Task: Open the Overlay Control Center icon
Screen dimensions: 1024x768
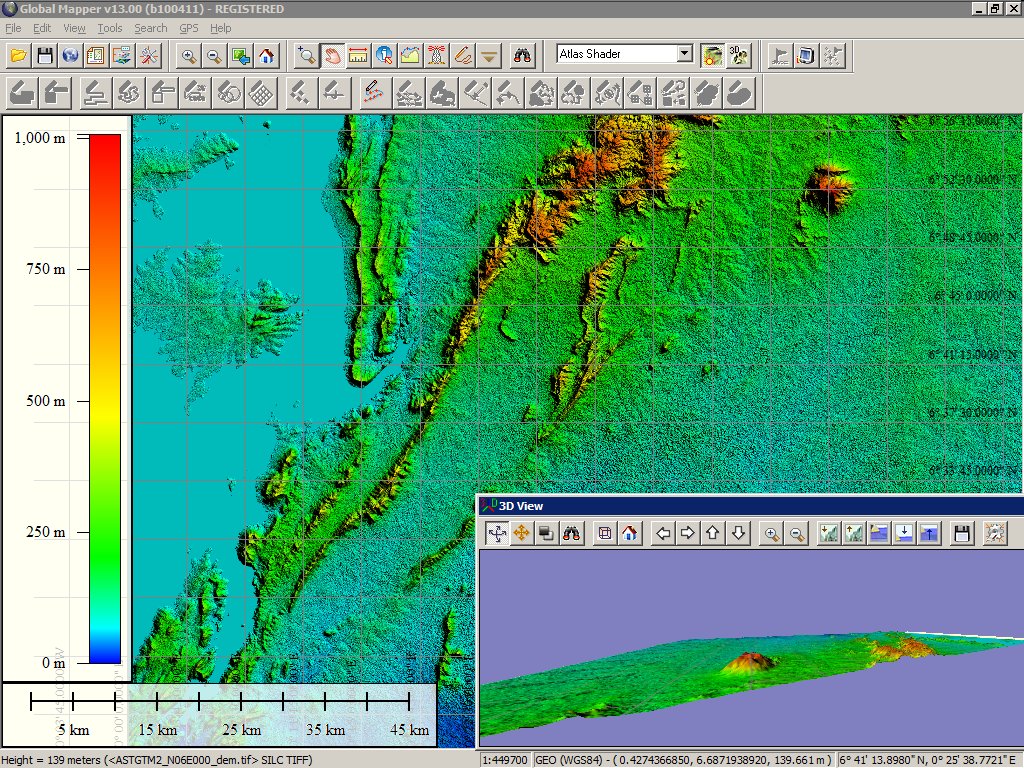Action: [x=97, y=55]
